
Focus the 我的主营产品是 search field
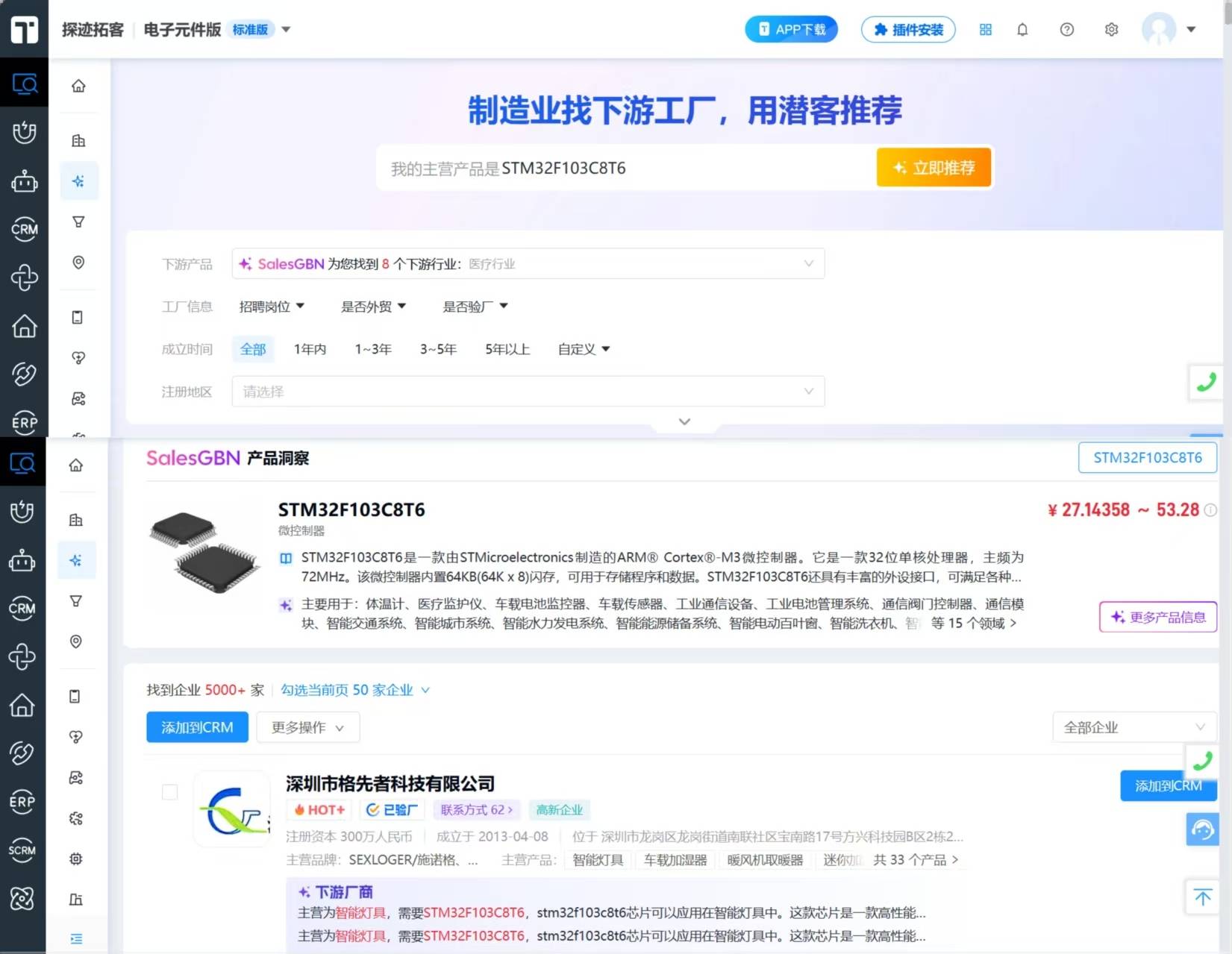click(627, 169)
